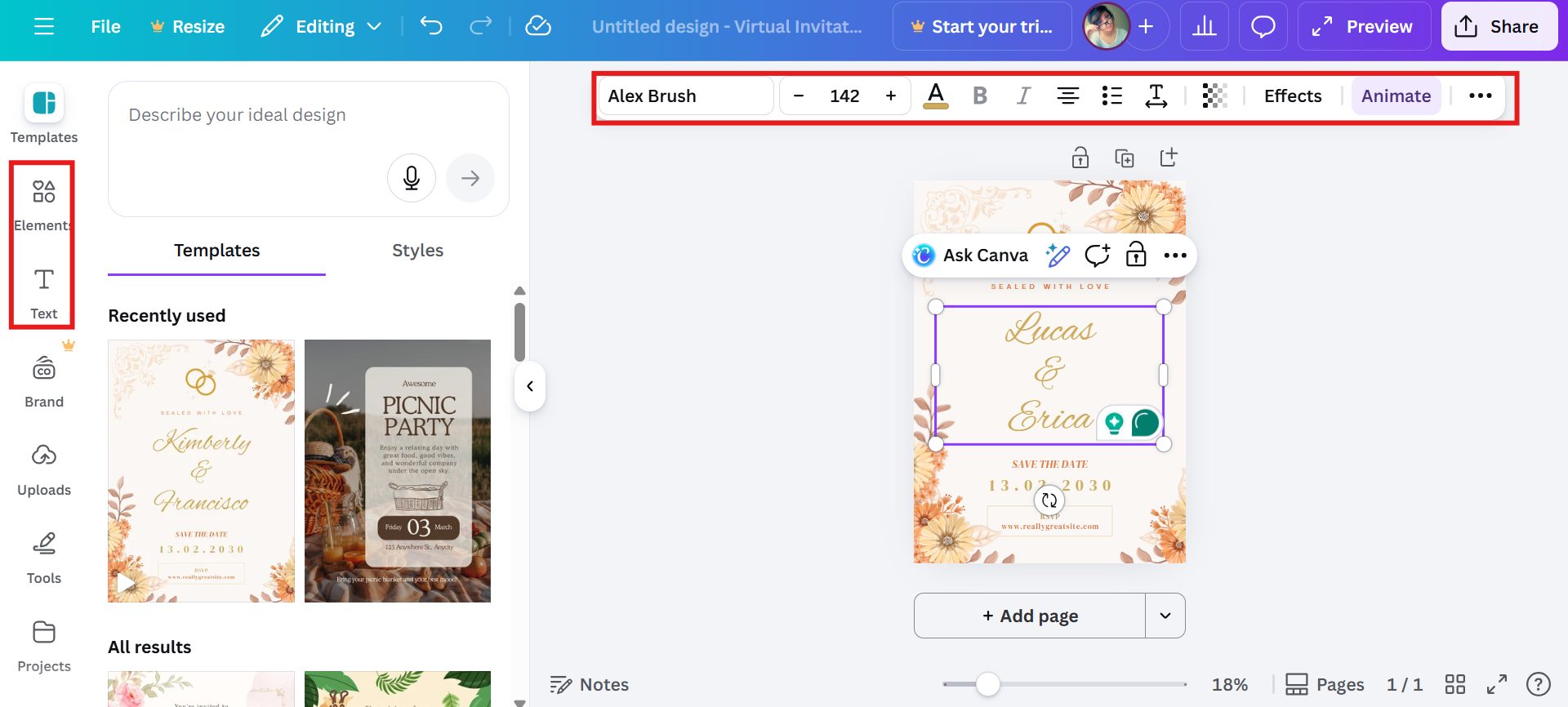Open the Tools sidebar panel
This screenshot has height=707, width=1568.
tap(44, 558)
